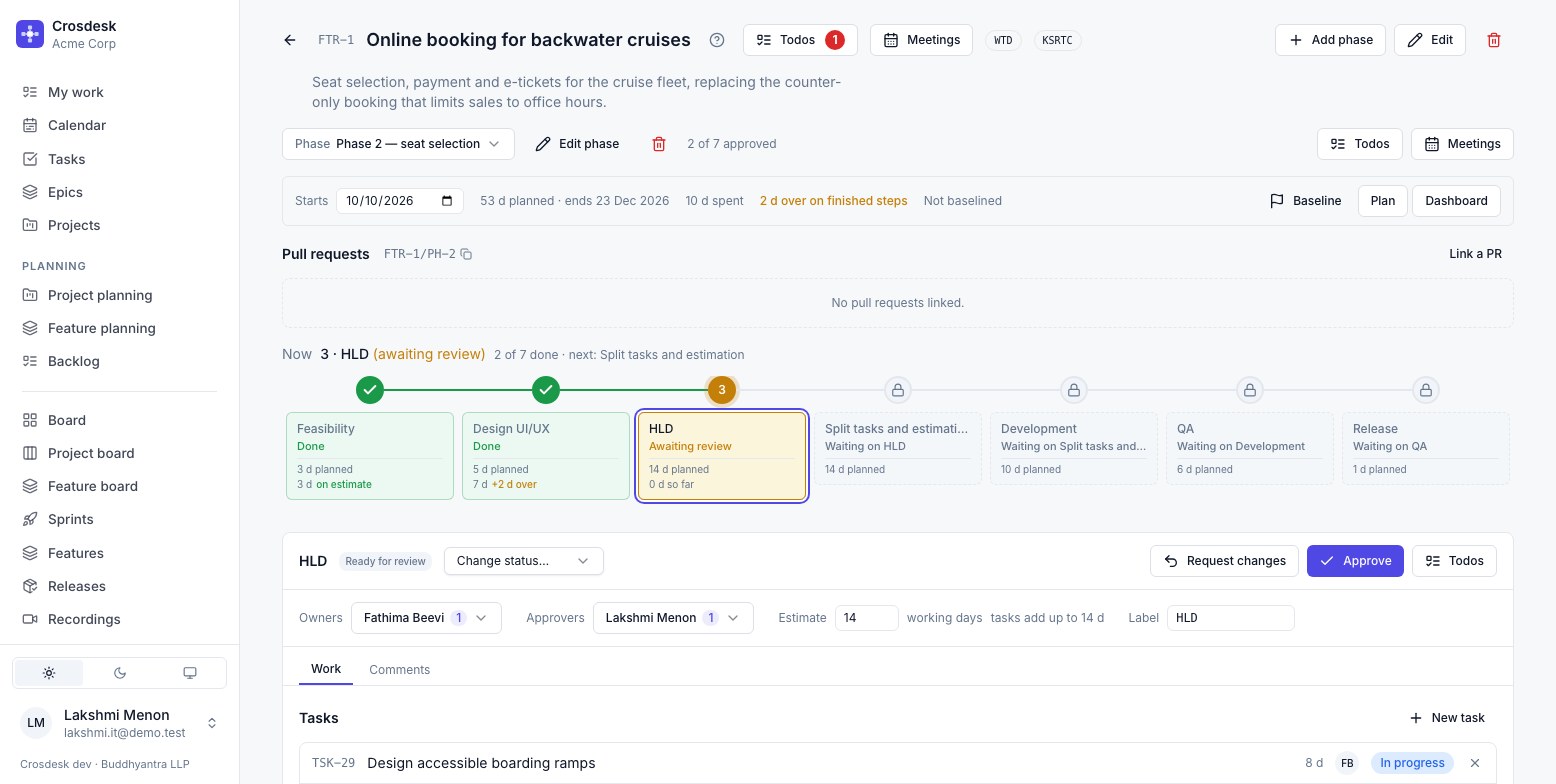Open My work in sidebar
Viewport: 1556px width, 784px height.
[119, 92]
